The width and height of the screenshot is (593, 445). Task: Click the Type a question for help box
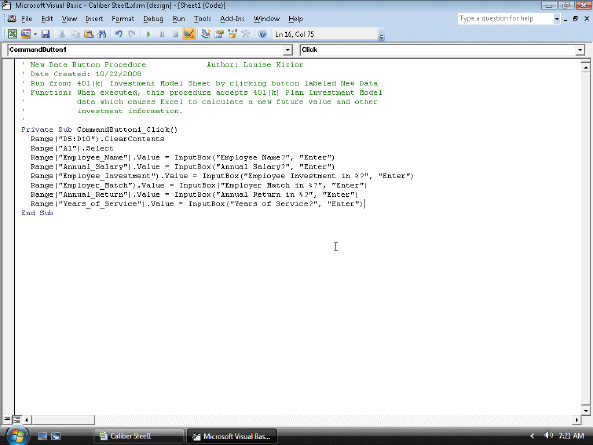click(506, 19)
